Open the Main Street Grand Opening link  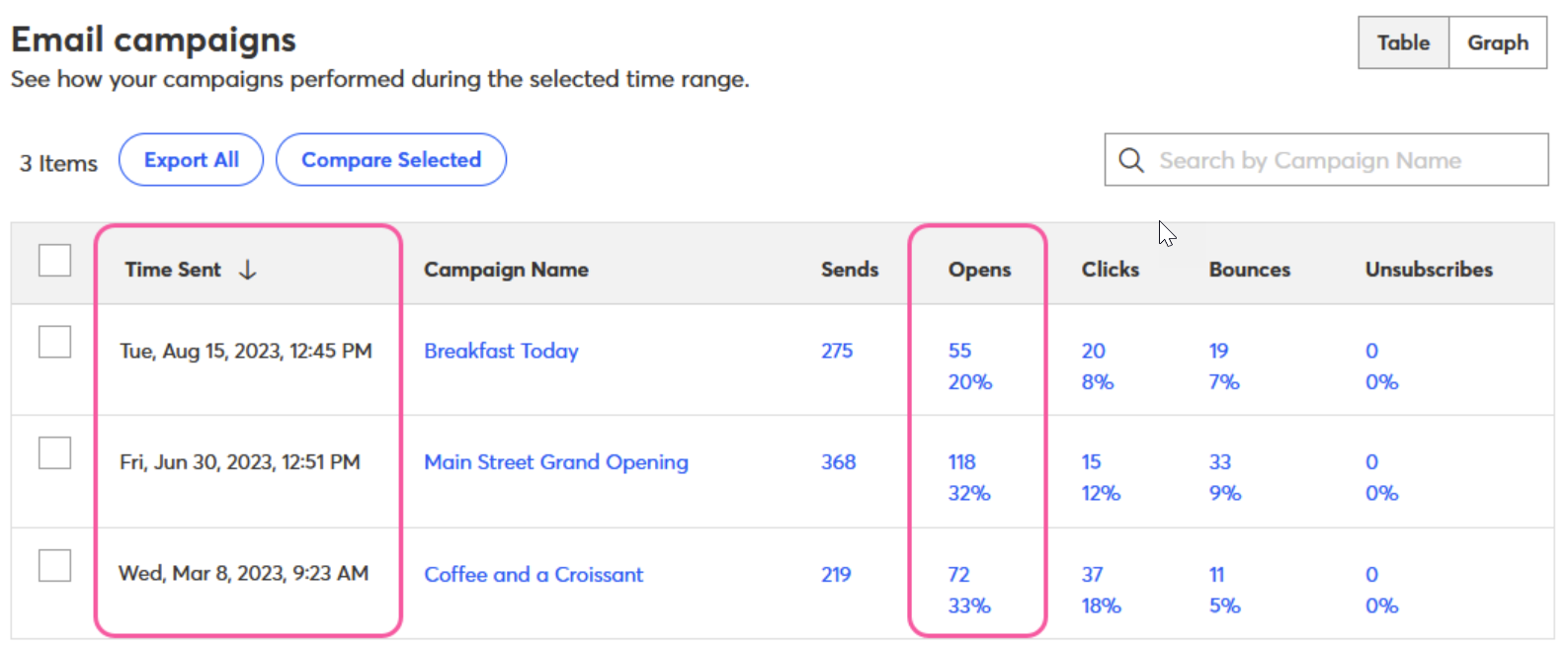point(555,462)
